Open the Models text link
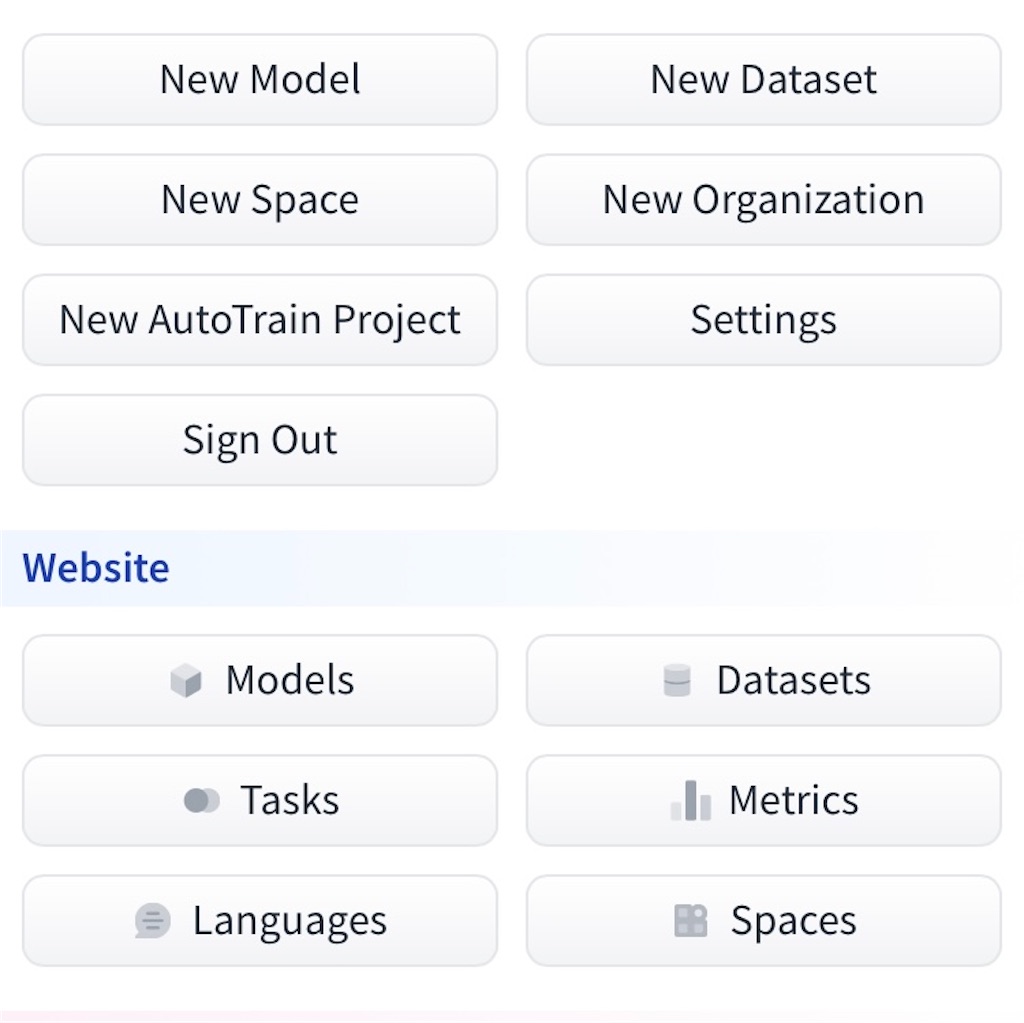This screenshot has height=1023, width=1024. click(x=290, y=681)
